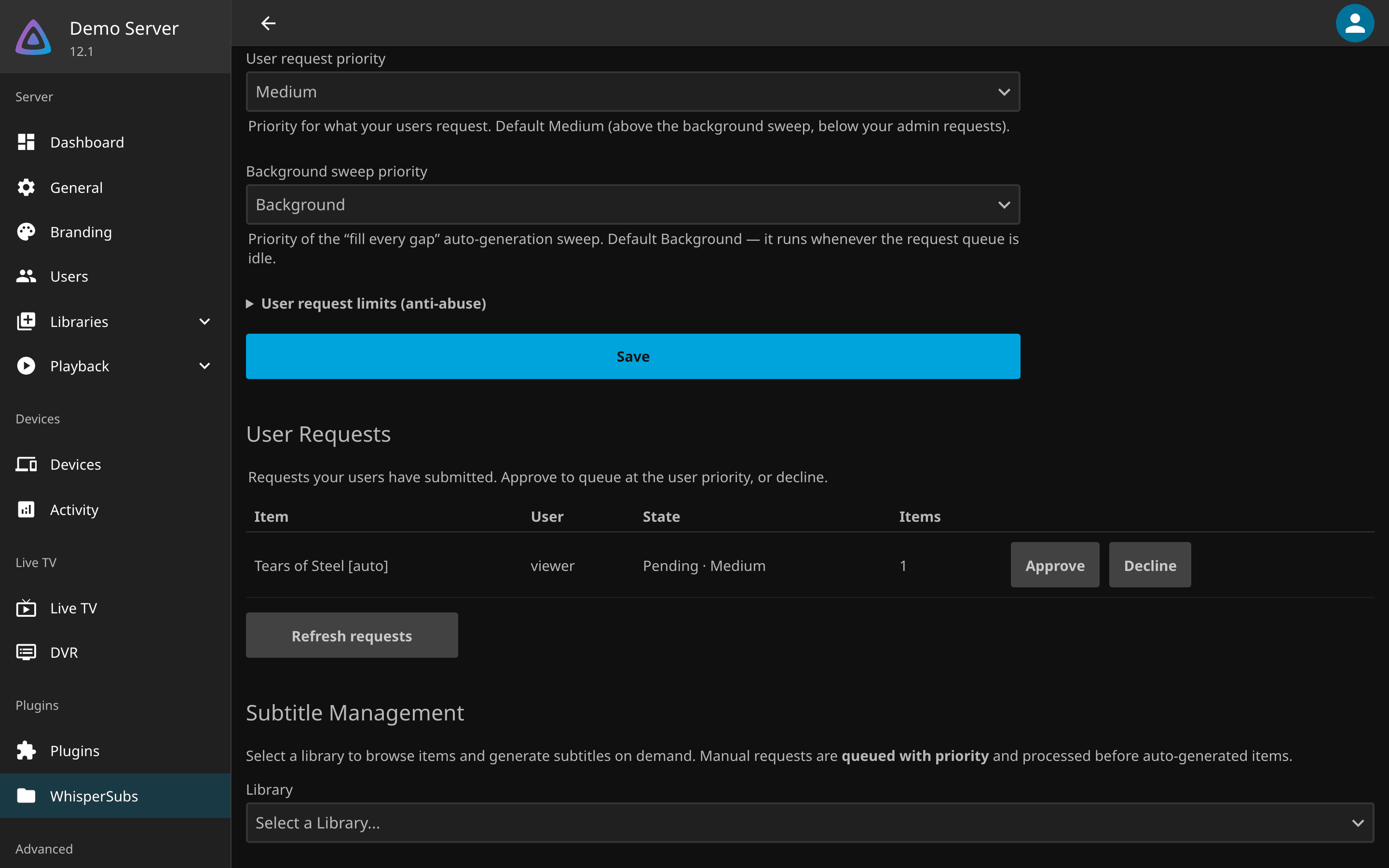Click the Item column header
Viewport: 1389px width, 868px height.
[x=271, y=516]
